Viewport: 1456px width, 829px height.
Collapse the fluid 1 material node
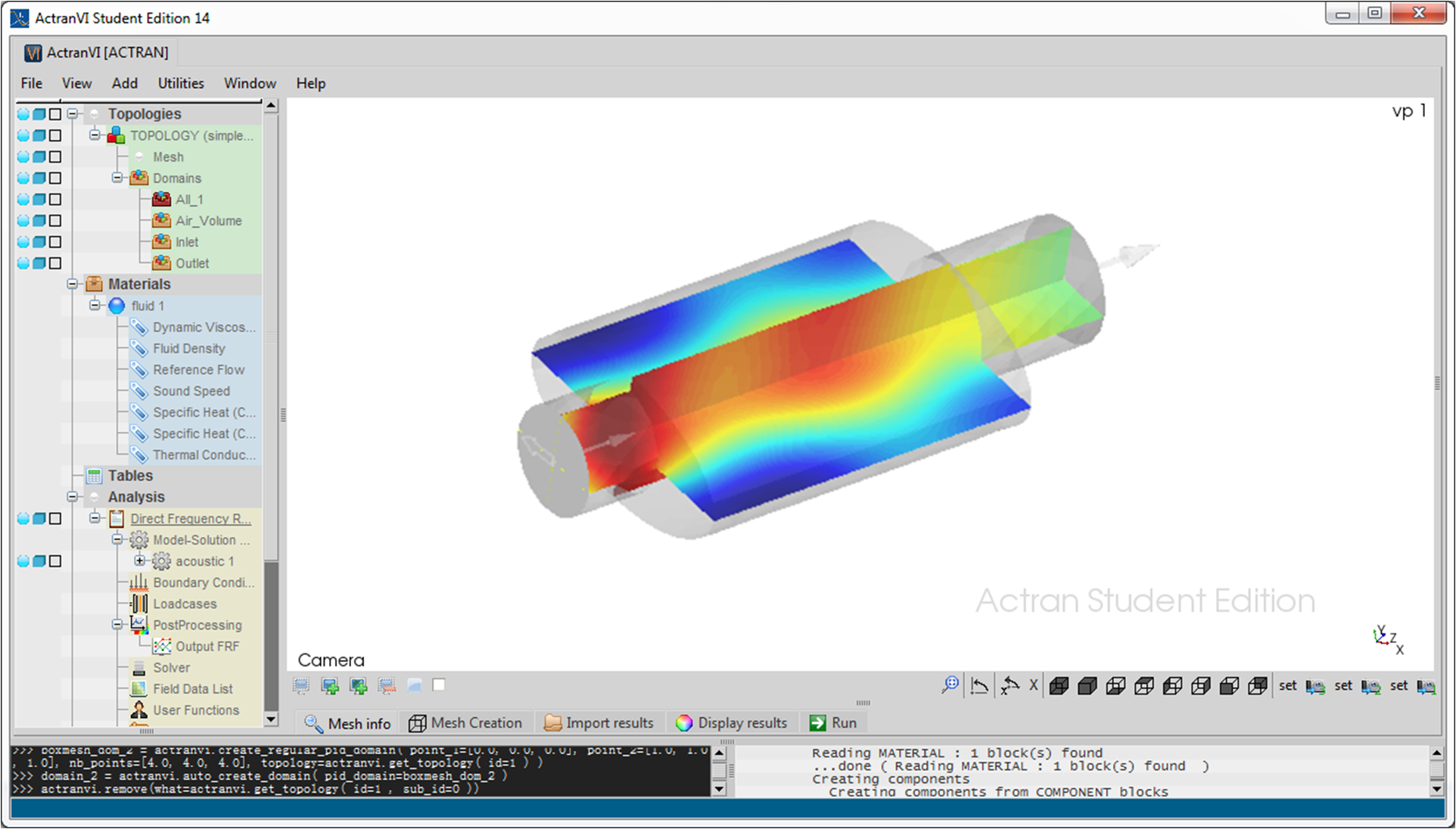[x=95, y=305]
